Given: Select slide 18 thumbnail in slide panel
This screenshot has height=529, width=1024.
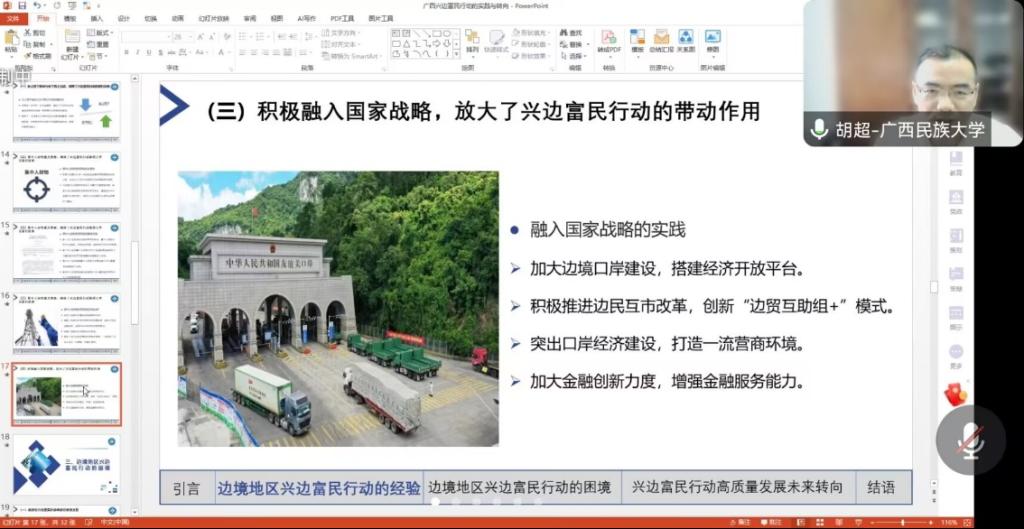Looking at the screenshot, I should [x=66, y=467].
